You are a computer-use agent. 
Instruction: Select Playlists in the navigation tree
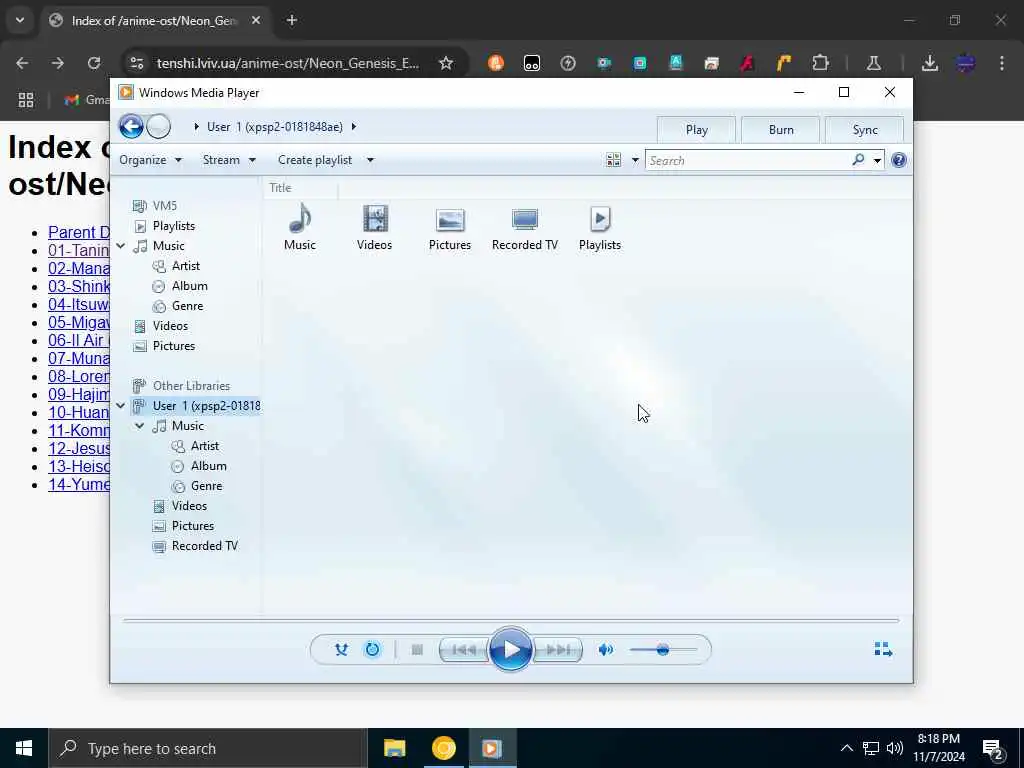pos(174,226)
